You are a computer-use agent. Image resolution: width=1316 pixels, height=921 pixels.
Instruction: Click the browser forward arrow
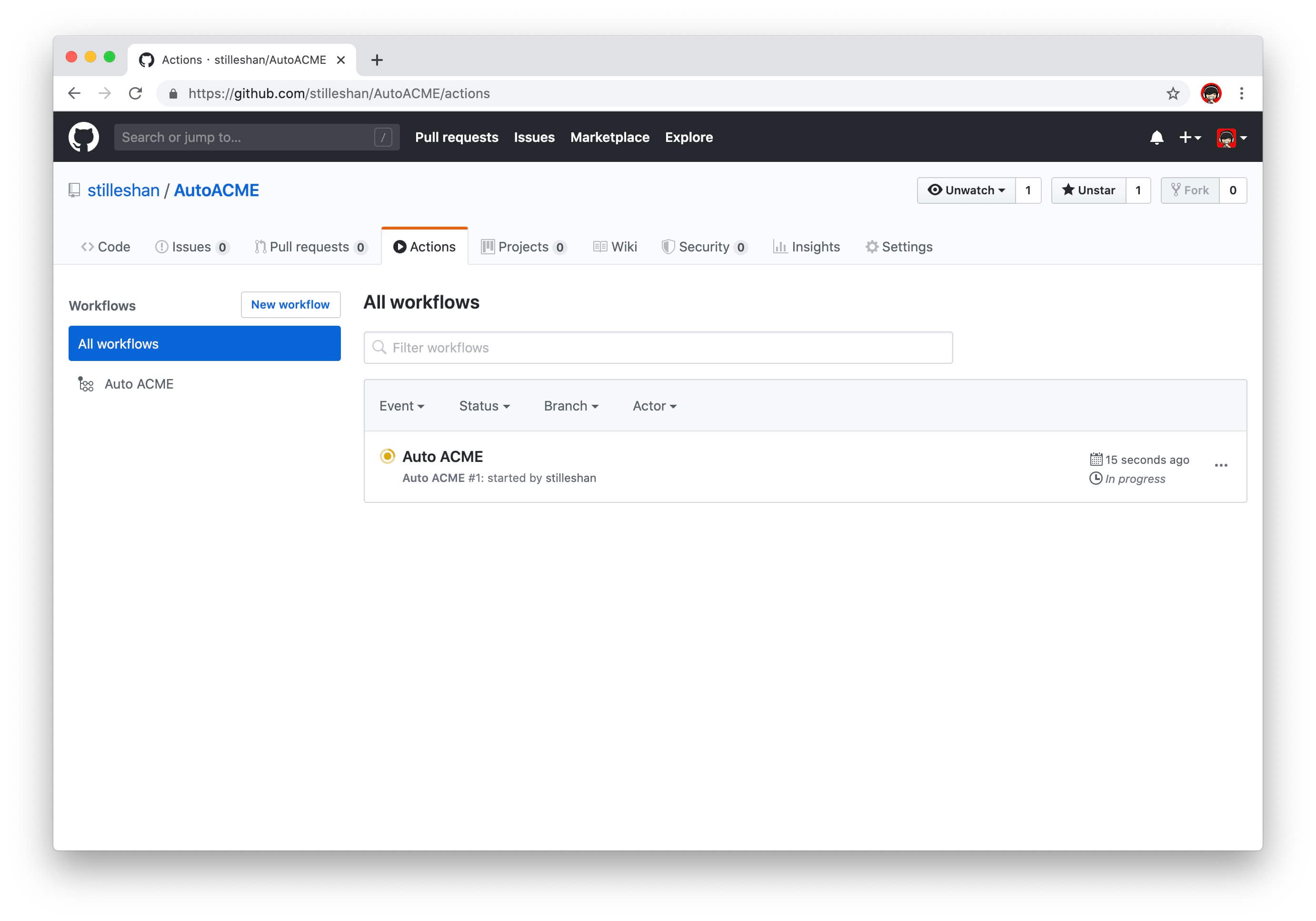point(105,93)
